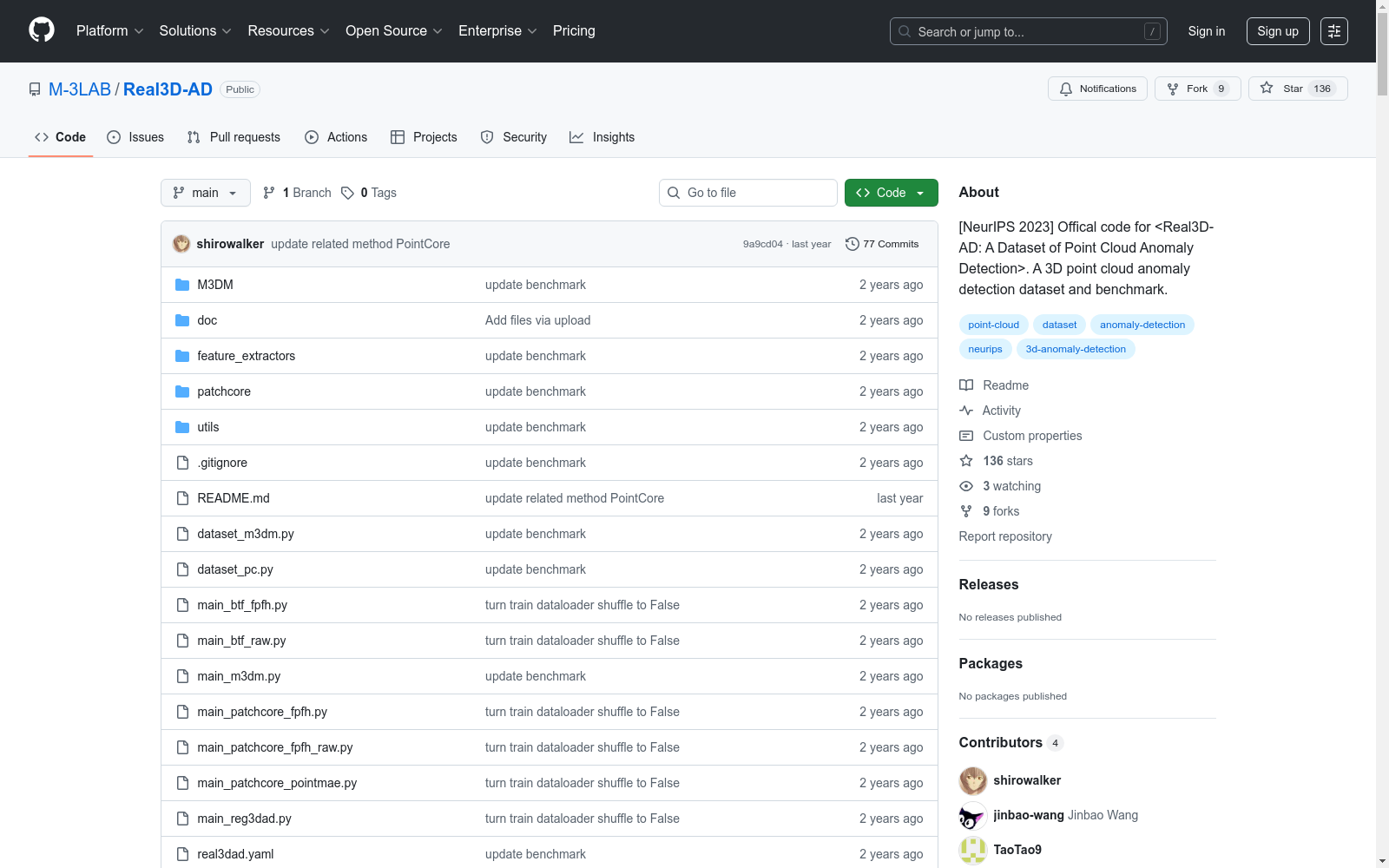
Task: Open the 77 Commits history link
Action: click(882, 244)
